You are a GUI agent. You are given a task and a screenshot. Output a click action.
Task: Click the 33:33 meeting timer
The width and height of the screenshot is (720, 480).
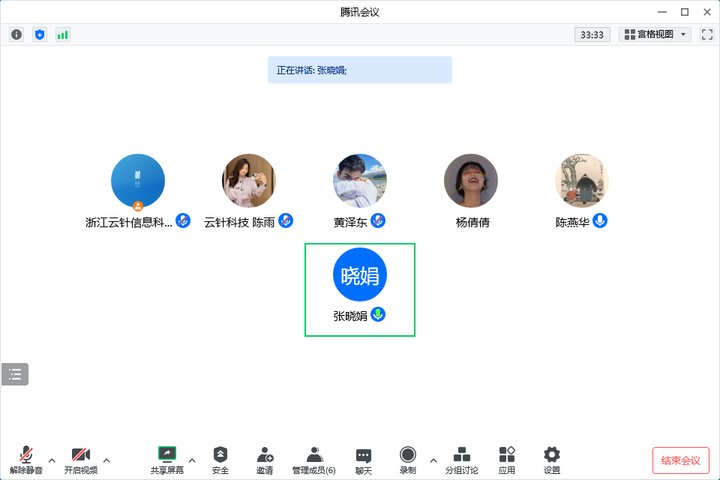(592, 34)
